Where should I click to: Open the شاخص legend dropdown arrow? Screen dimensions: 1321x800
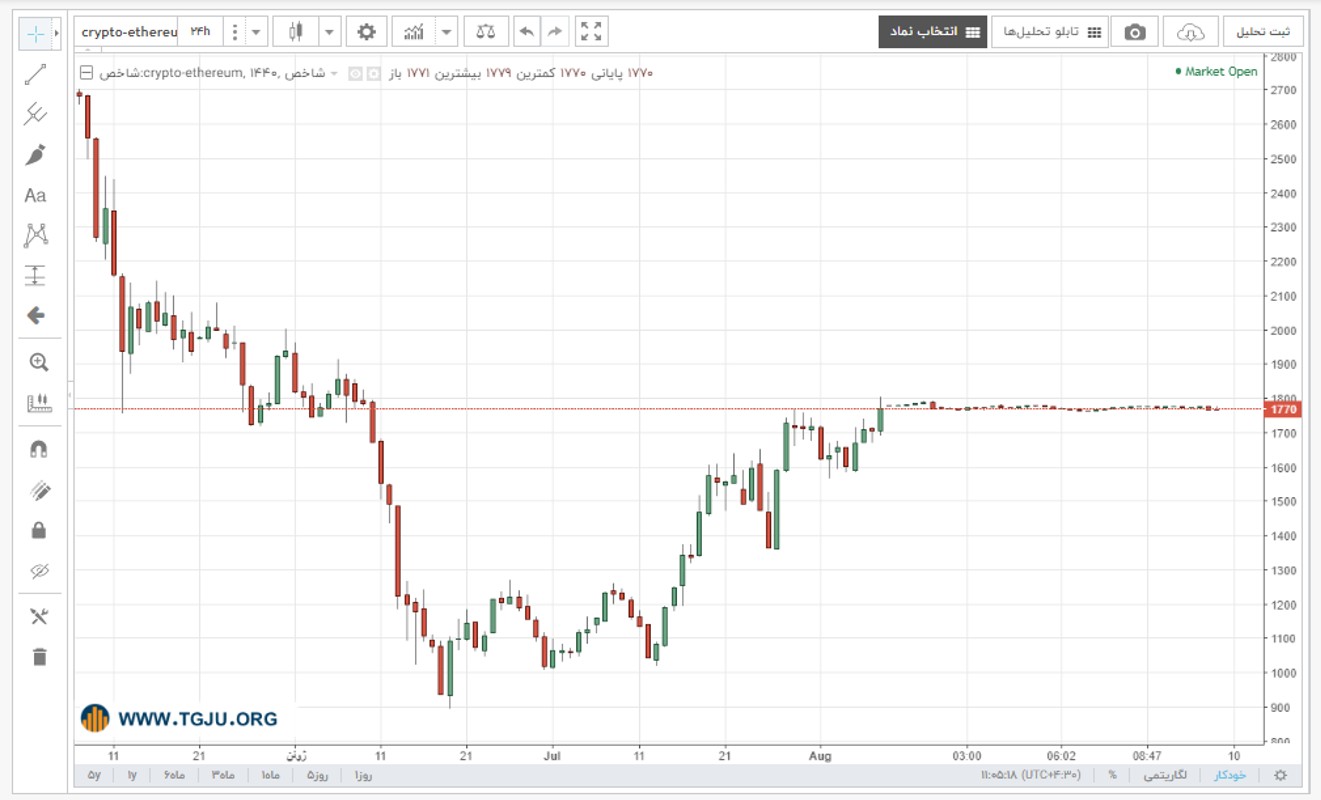[334, 73]
